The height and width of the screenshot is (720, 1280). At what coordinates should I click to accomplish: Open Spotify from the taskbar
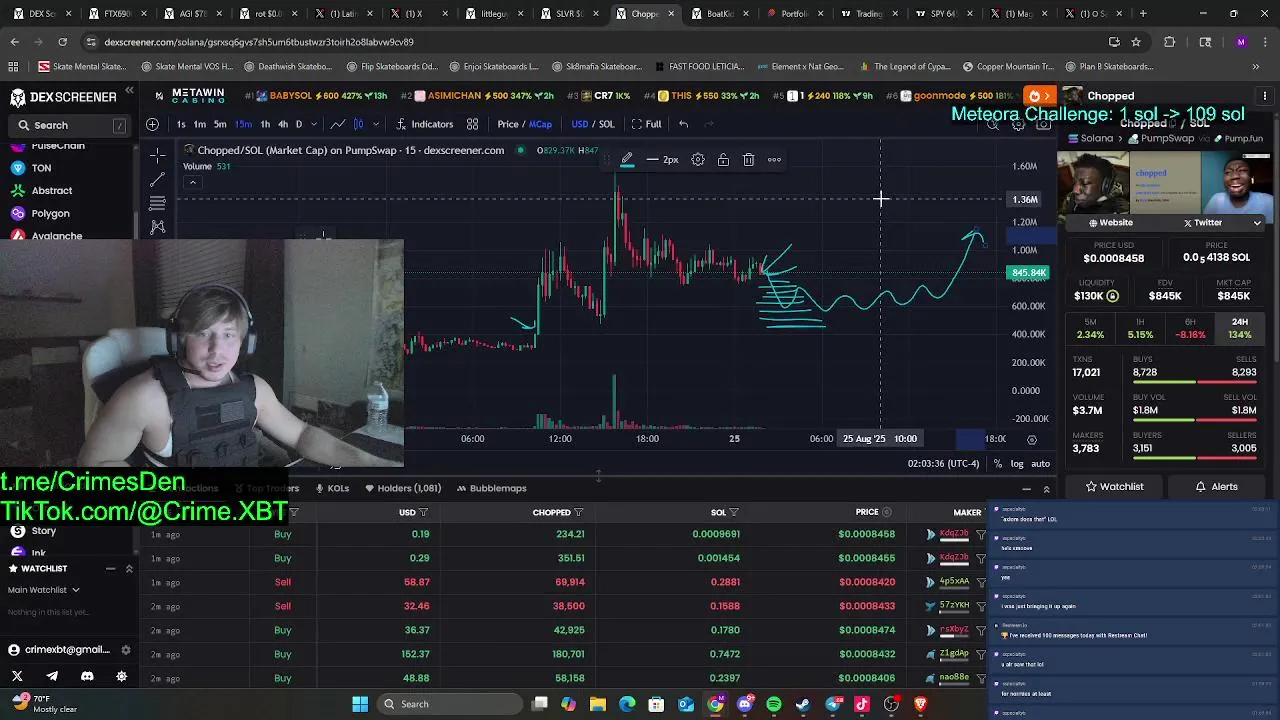click(x=774, y=704)
